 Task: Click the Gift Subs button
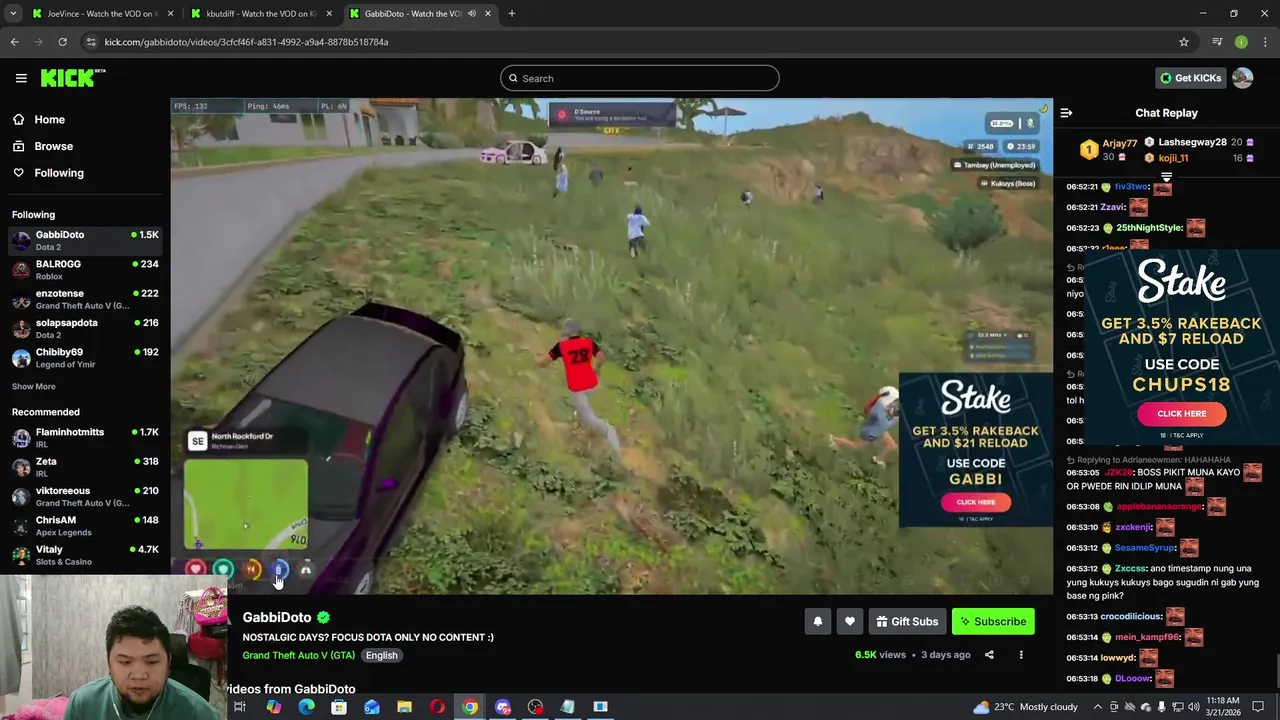906,622
